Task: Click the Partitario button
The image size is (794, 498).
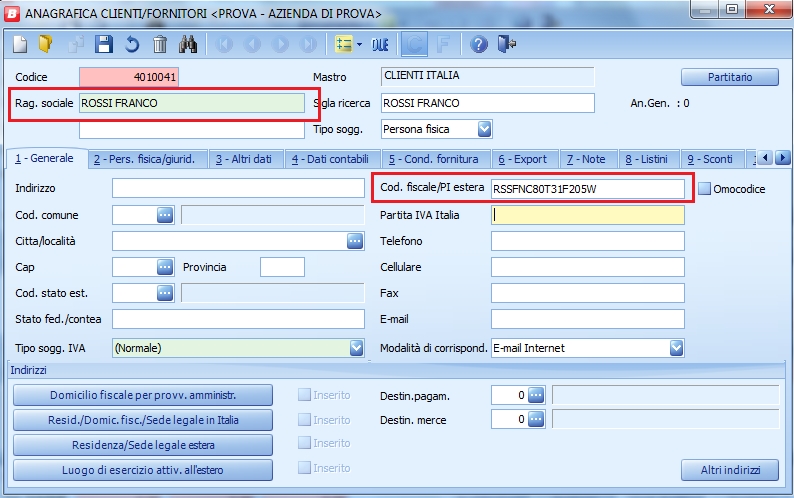Action: (x=730, y=77)
